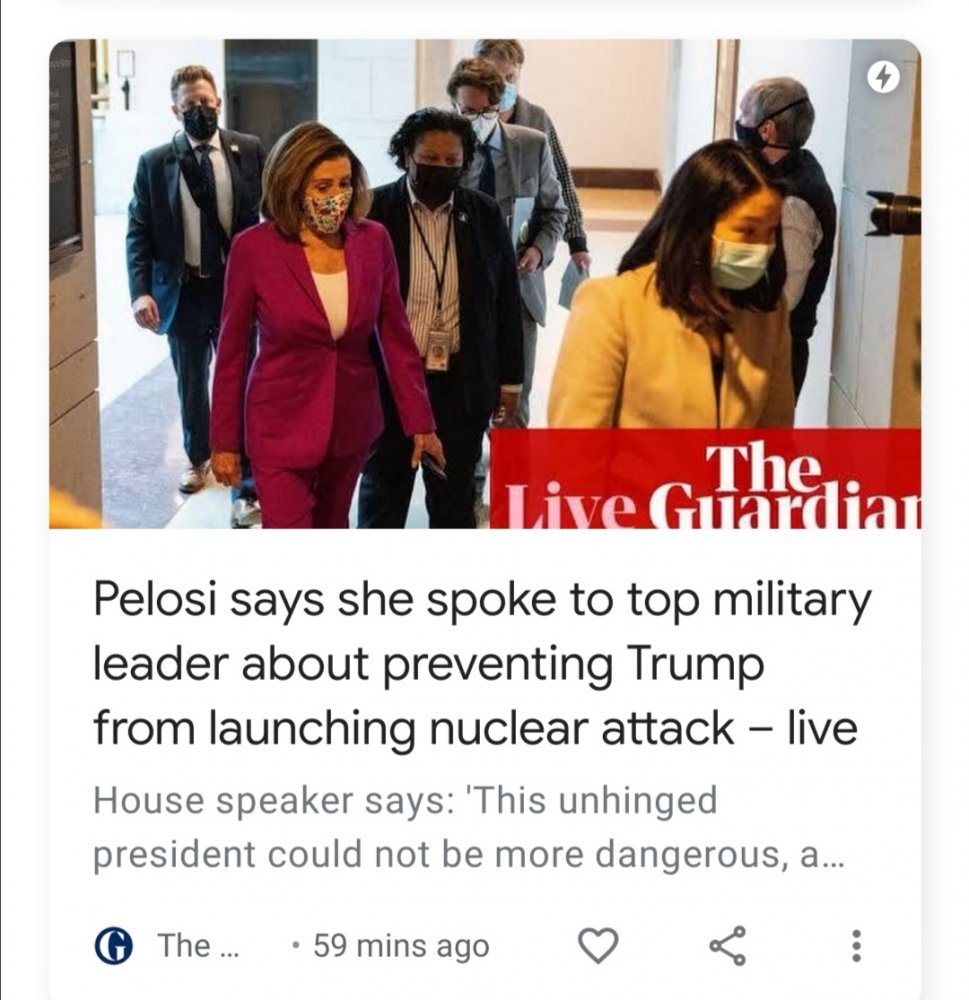Like the article with the heart icon

coord(598,945)
